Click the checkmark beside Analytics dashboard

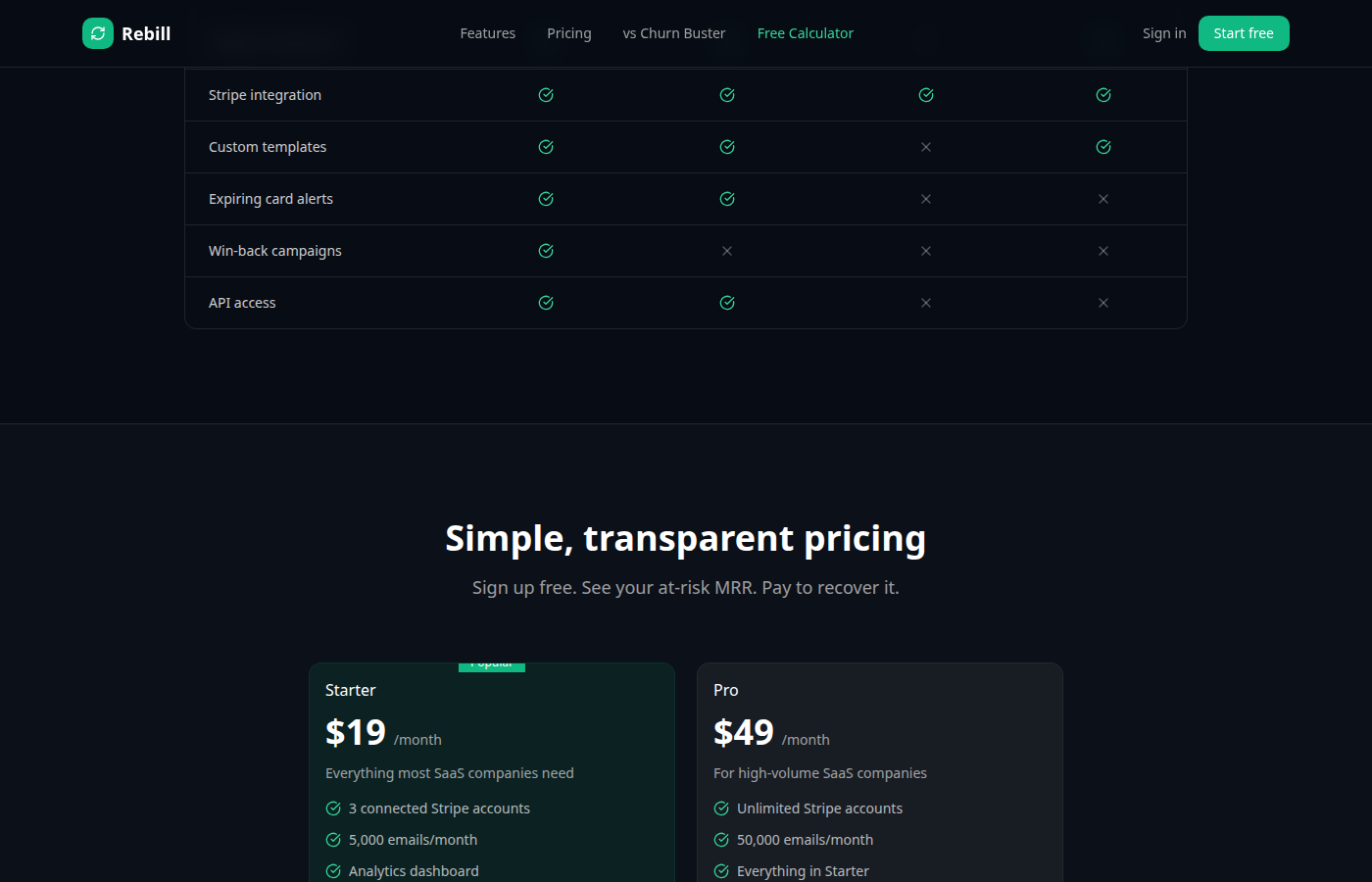(x=332, y=870)
